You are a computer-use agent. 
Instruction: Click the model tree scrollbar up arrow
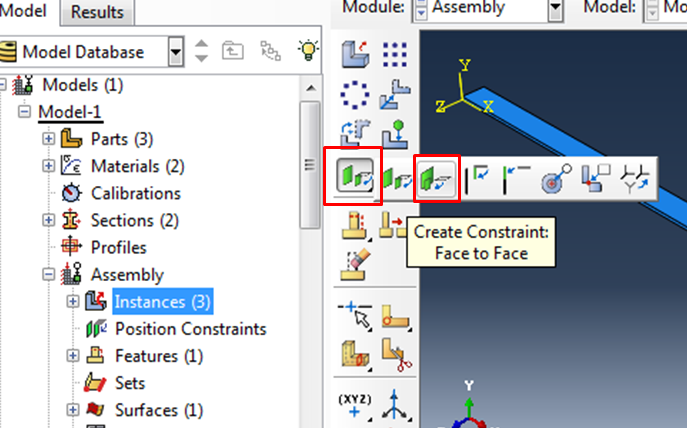(311, 88)
